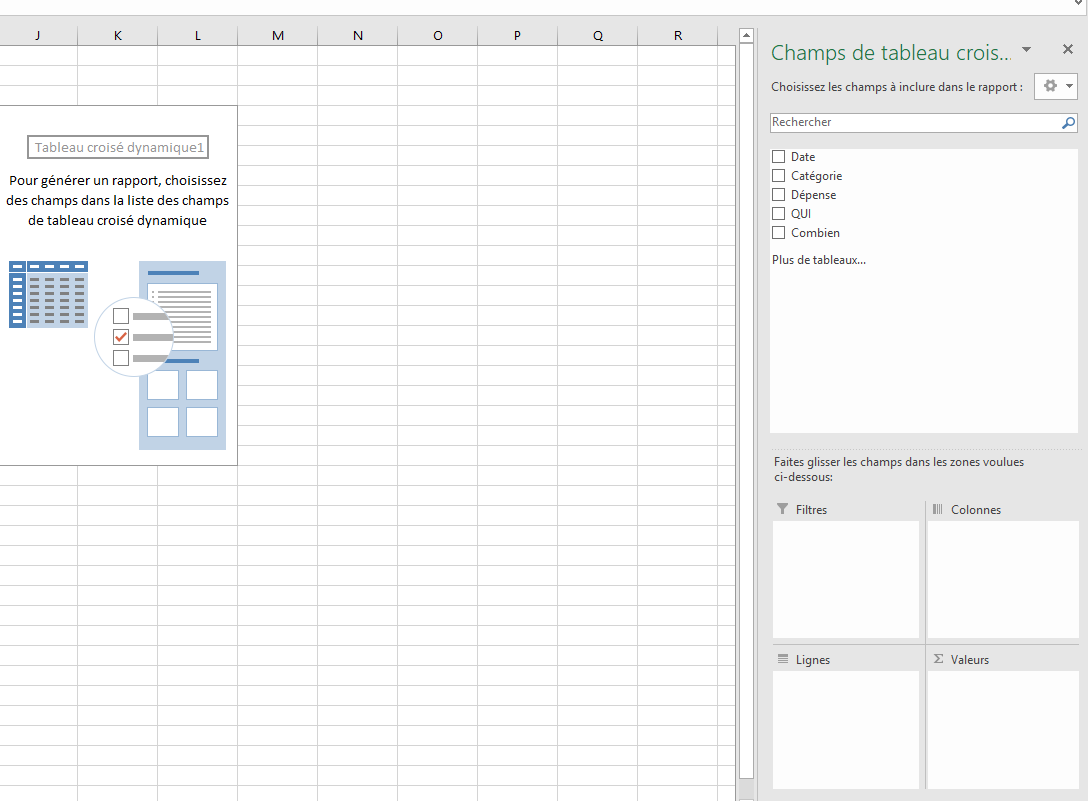Enable the Catégorie field

777,175
